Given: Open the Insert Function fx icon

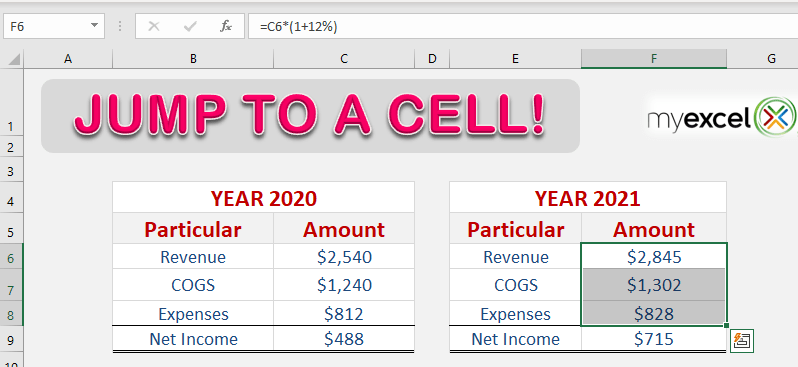Looking at the screenshot, I should coord(226,26).
